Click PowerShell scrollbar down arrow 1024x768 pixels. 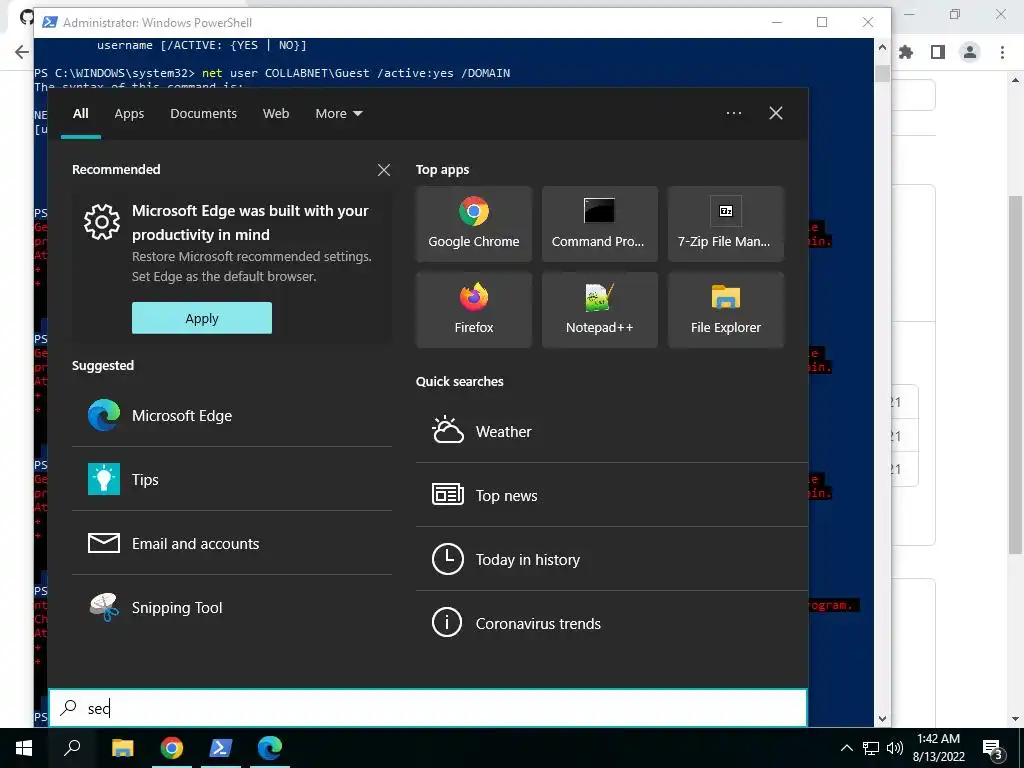coord(882,719)
